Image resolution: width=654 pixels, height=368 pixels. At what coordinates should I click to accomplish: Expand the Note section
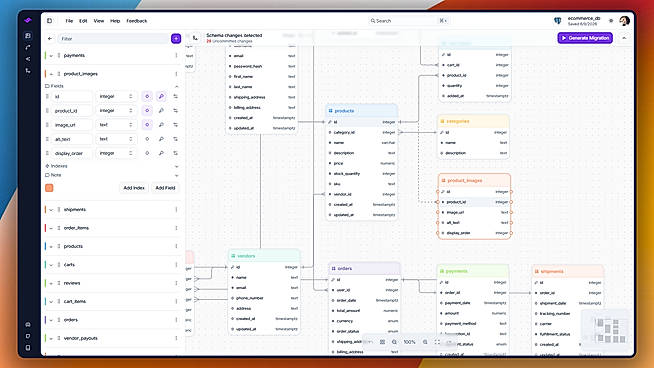coord(176,175)
